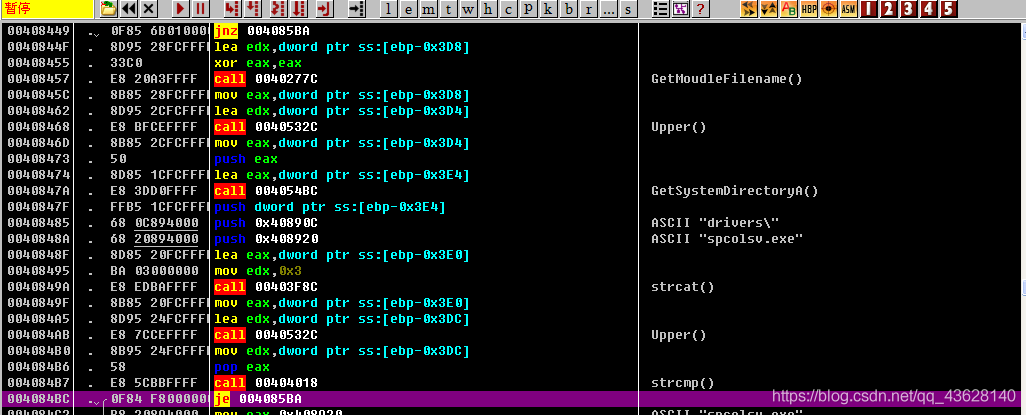
Task: Open Executable modules with 'e' button
Action: tap(407, 9)
